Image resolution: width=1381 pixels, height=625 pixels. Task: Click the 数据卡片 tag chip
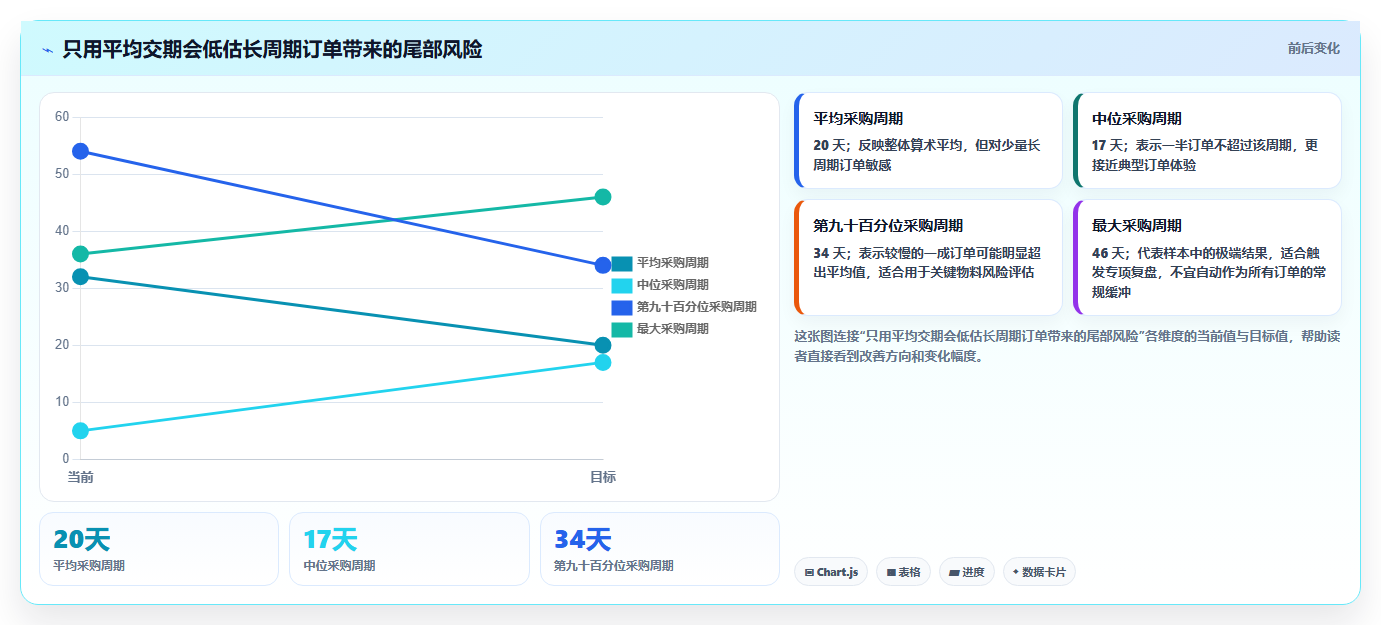(x=1039, y=572)
